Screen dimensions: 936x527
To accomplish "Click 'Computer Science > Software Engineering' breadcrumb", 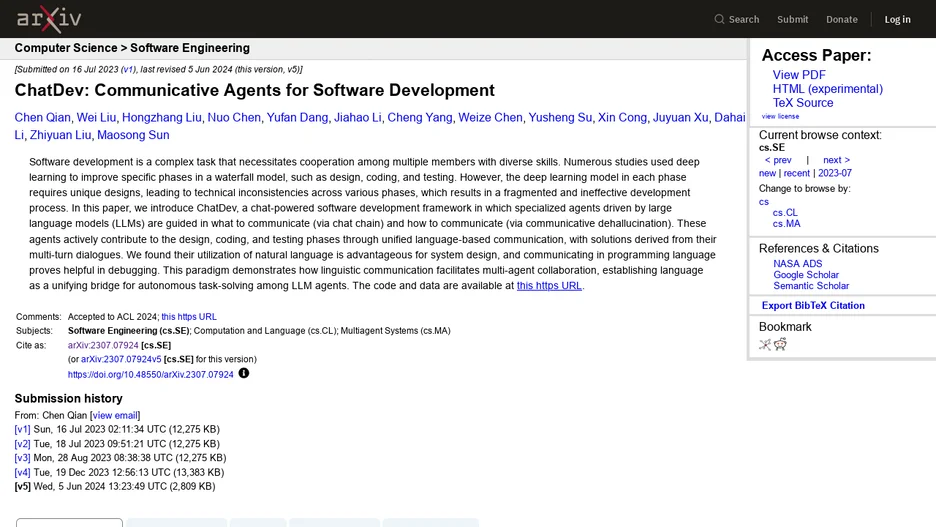I will tap(132, 48).
